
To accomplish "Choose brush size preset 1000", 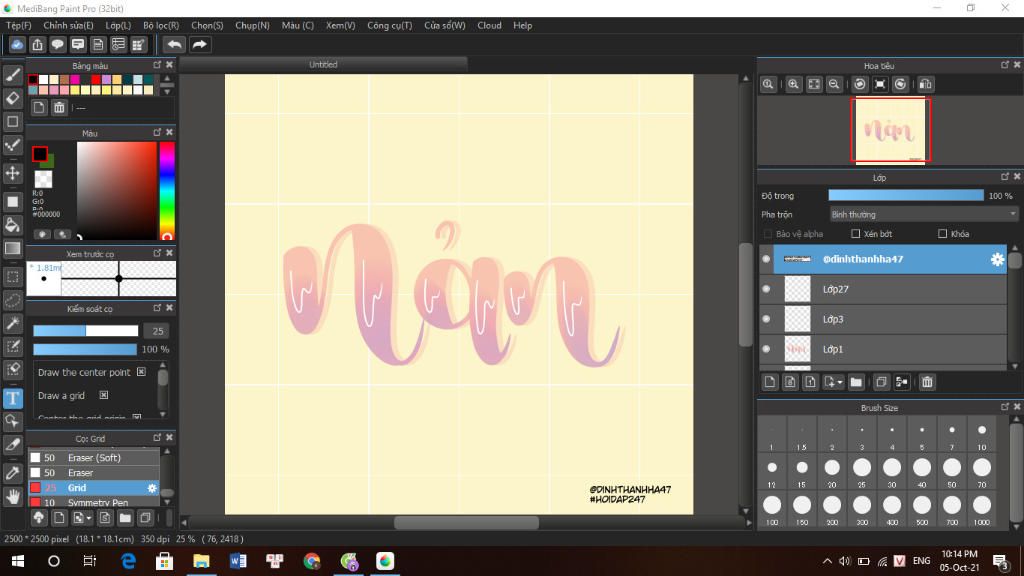I will click(x=982, y=509).
